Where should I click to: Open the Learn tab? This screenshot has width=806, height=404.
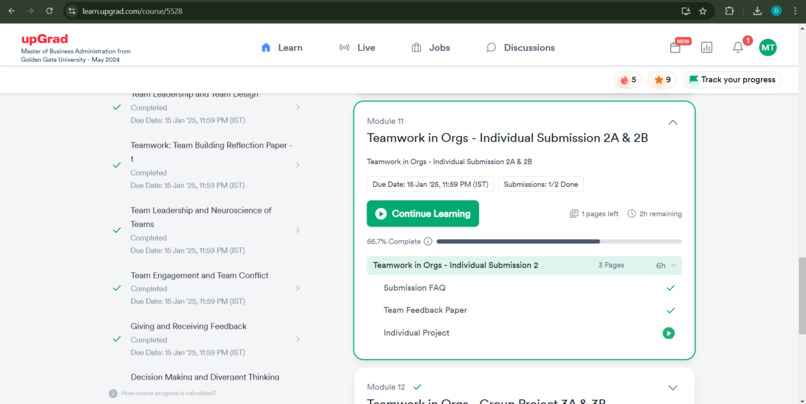click(x=282, y=48)
